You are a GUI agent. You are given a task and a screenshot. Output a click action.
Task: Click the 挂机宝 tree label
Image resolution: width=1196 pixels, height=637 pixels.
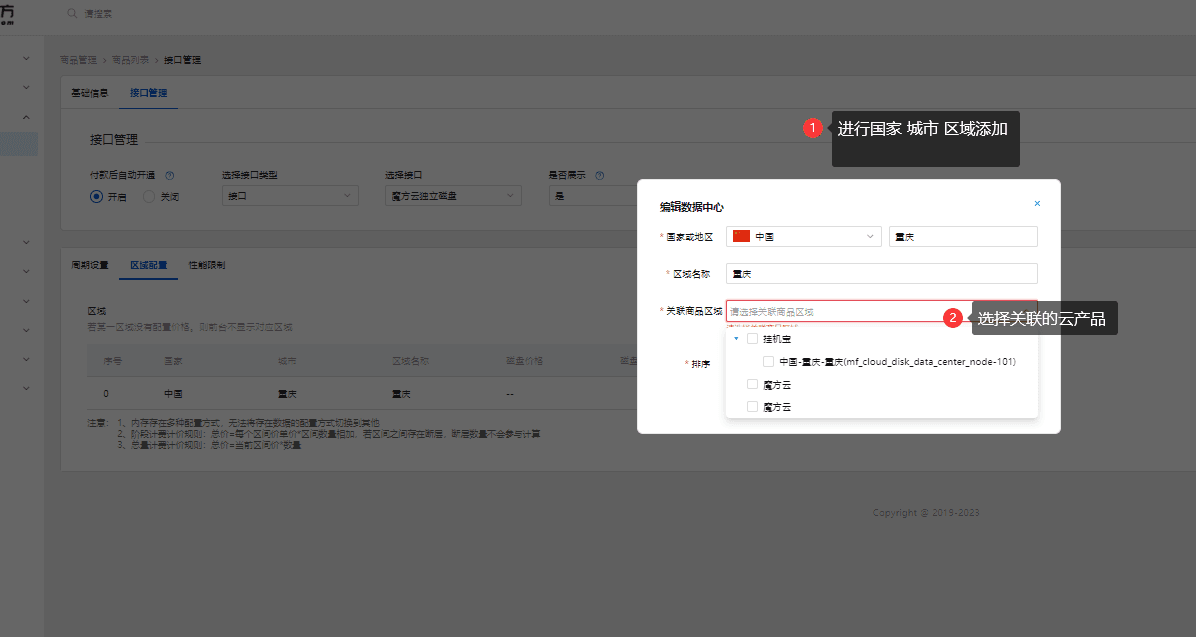(776, 339)
